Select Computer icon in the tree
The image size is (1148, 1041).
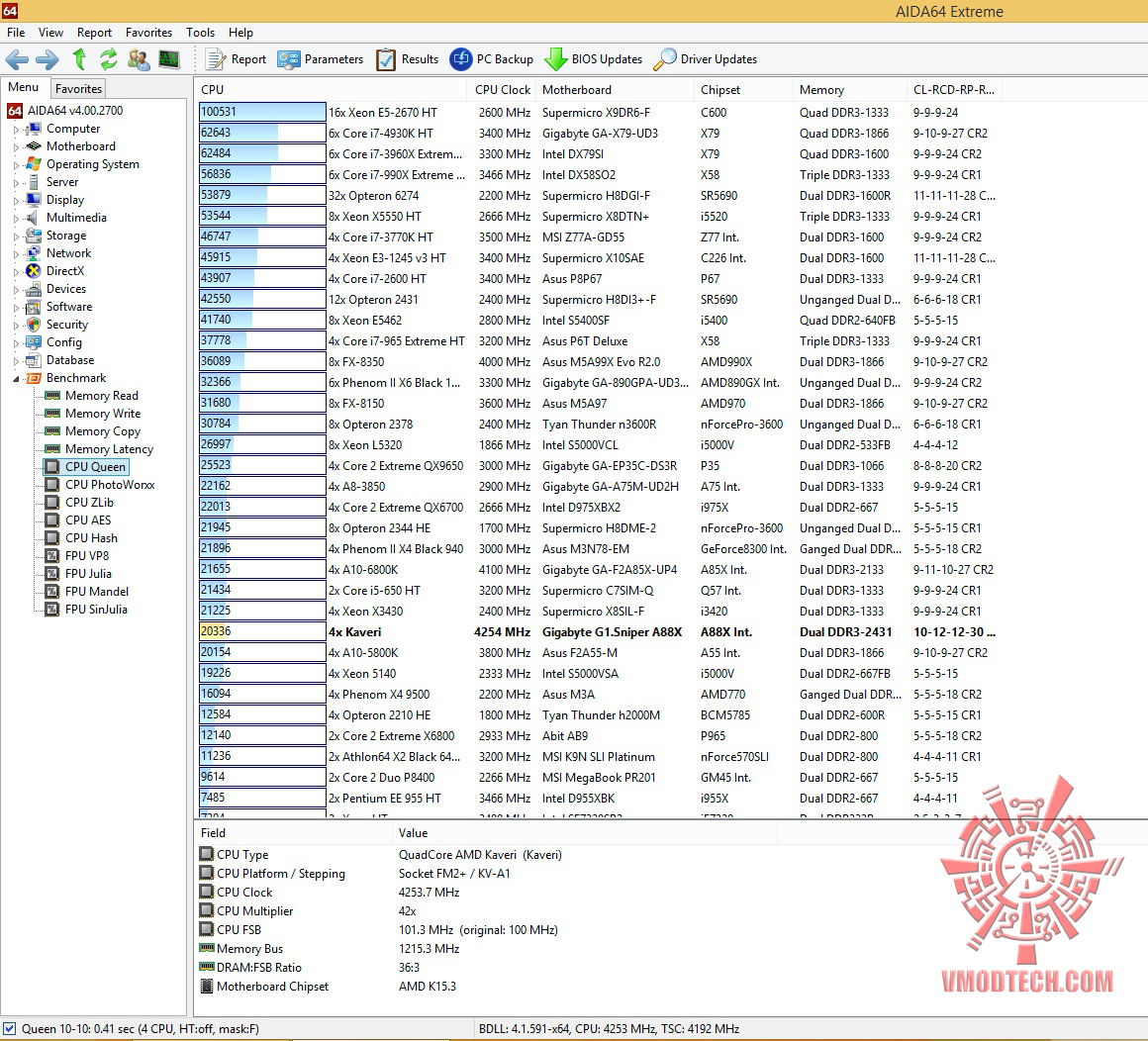[33, 129]
